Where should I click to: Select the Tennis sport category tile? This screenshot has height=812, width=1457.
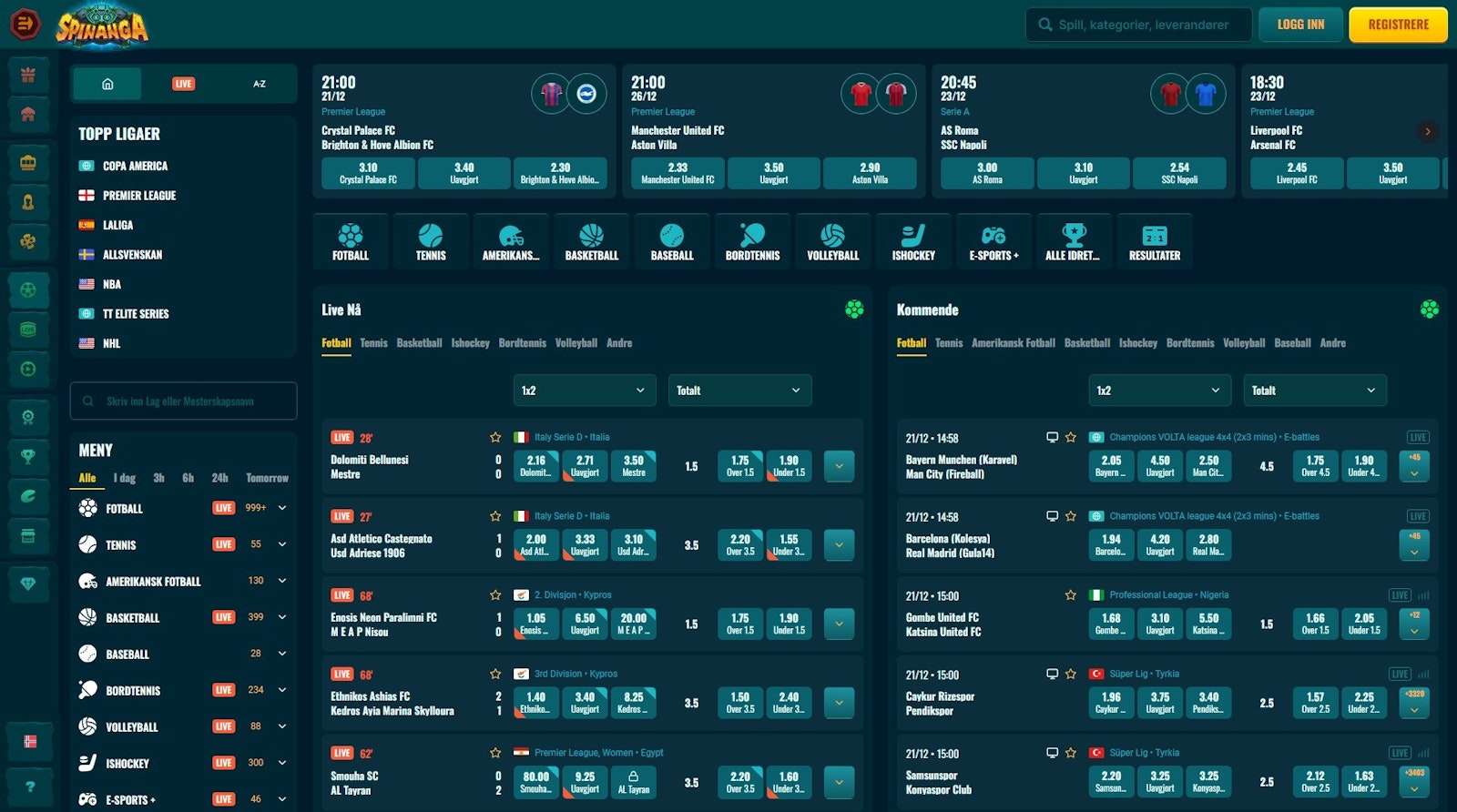(x=431, y=241)
